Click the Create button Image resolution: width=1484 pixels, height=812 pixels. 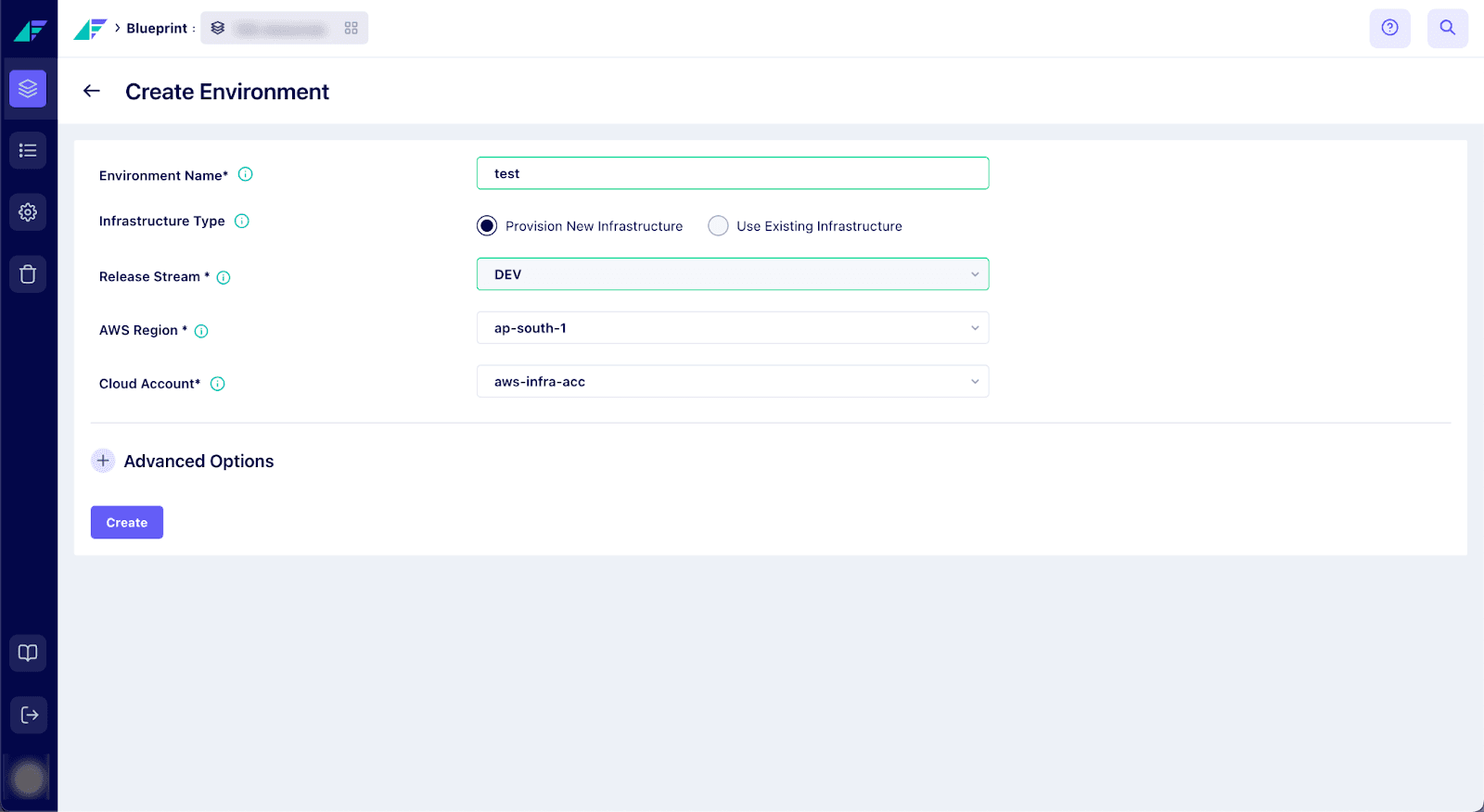[x=127, y=523]
